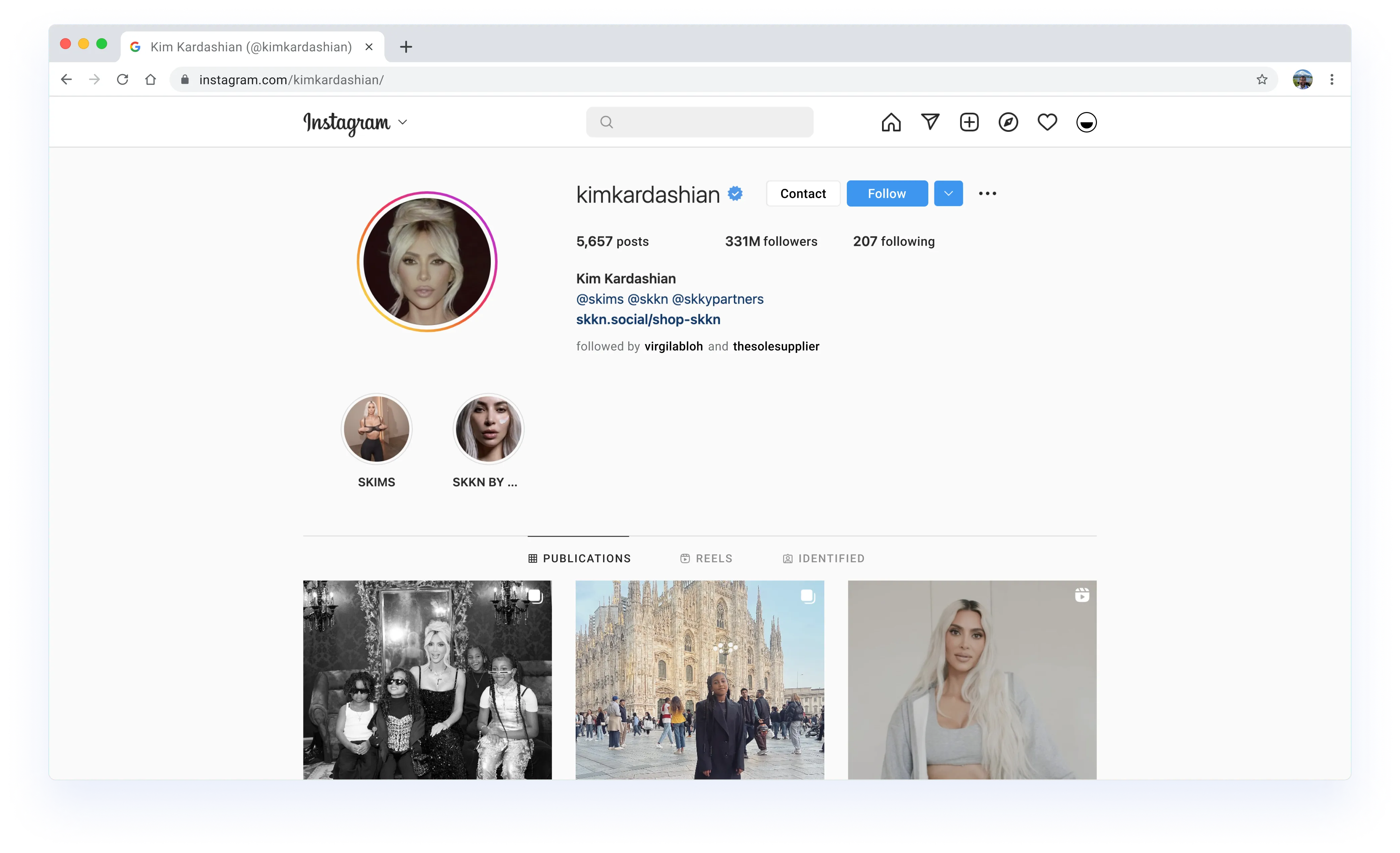Open the @skims profile link

(599, 299)
